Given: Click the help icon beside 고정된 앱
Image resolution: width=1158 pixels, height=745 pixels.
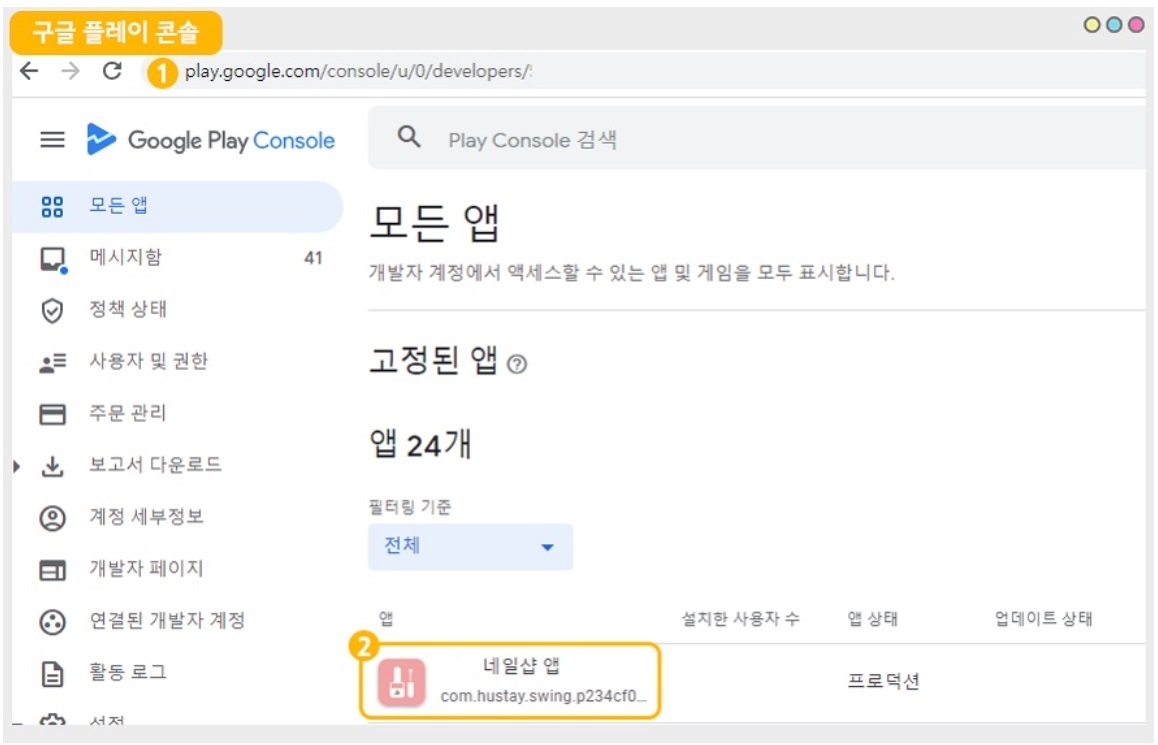Looking at the screenshot, I should point(517,364).
